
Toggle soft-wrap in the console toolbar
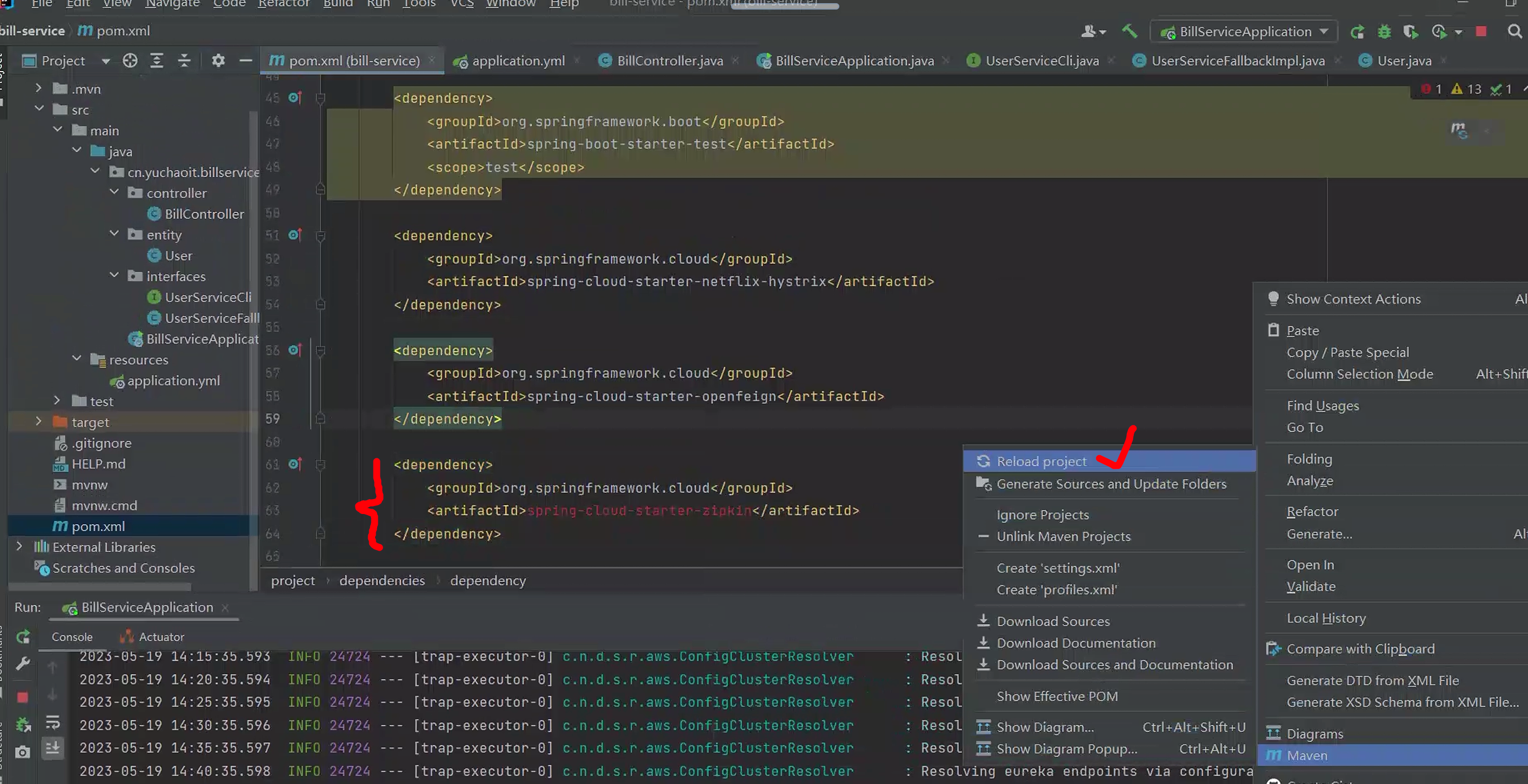click(x=53, y=722)
